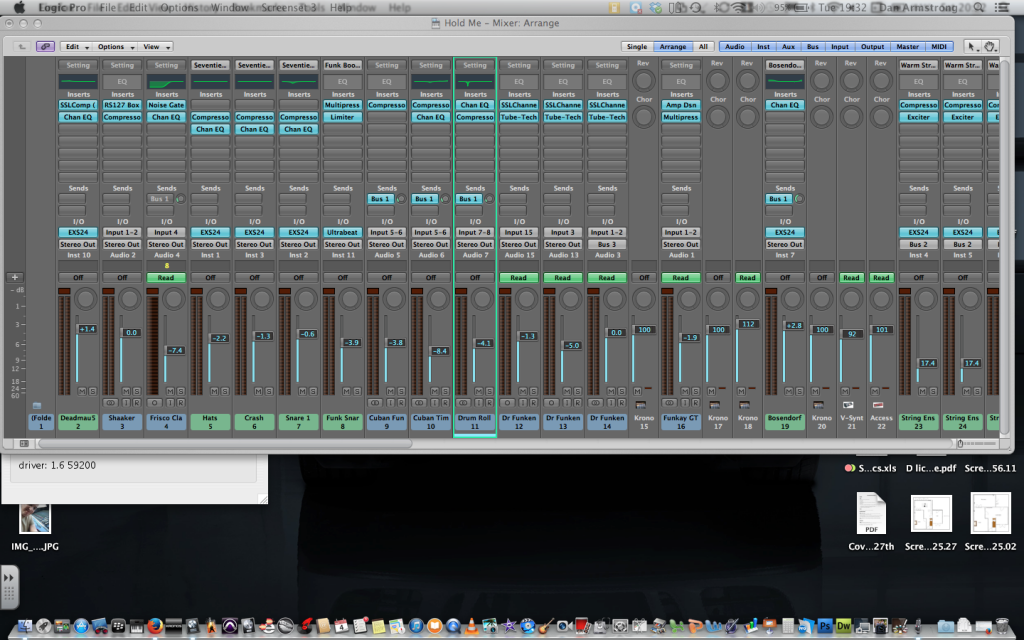The width and height of the screenshot is (1024, 640).
Task: Mute the Hats channel strip
Action: tap(214, 391)
